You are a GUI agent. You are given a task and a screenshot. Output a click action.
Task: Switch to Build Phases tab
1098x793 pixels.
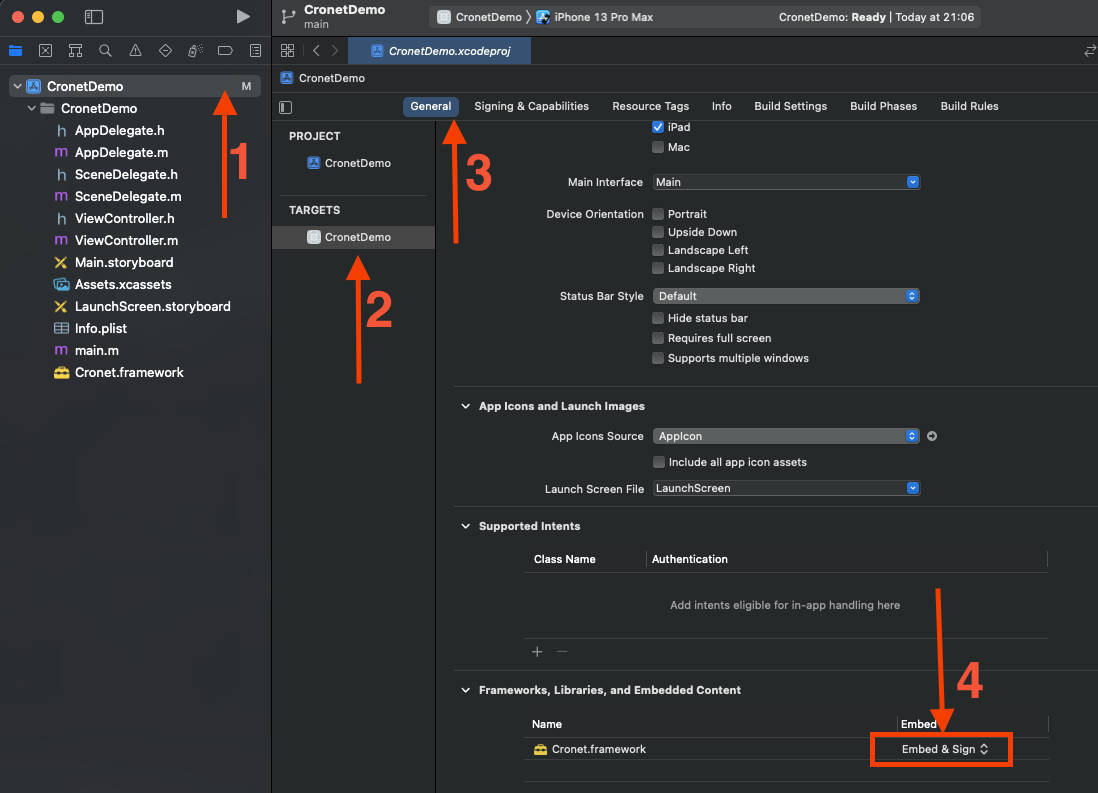click(x=883, y=106)
